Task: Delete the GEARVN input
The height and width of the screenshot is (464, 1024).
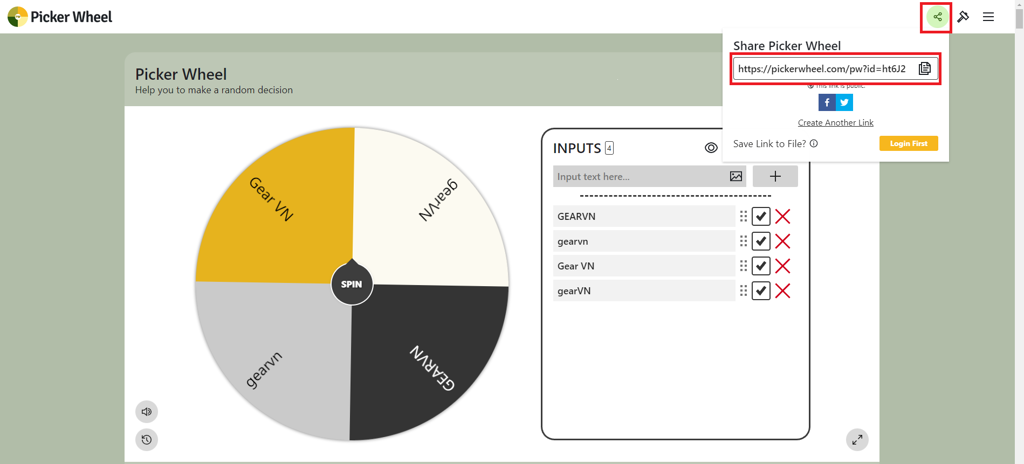Action: pos(782,216)
